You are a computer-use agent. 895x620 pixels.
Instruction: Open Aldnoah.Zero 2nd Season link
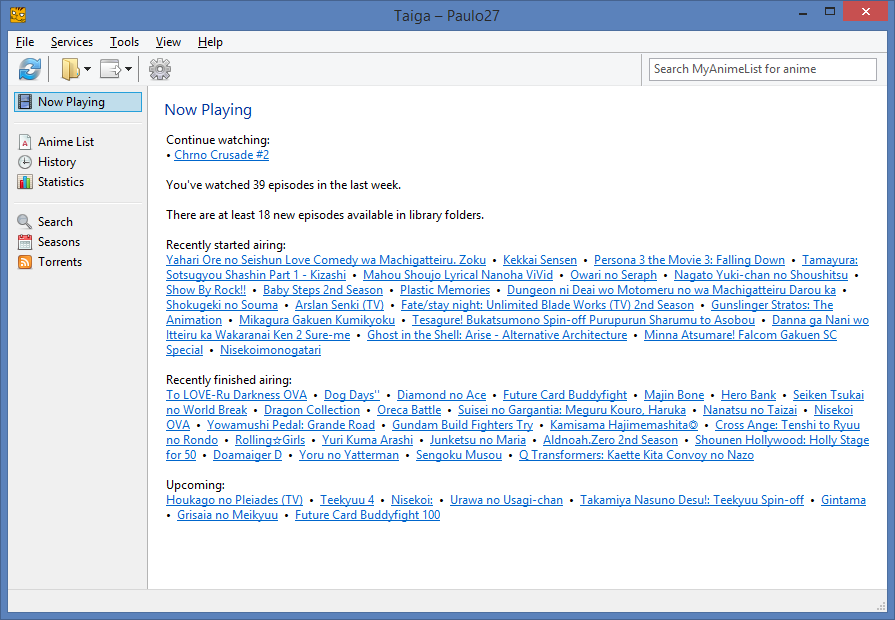pos(611,440)
